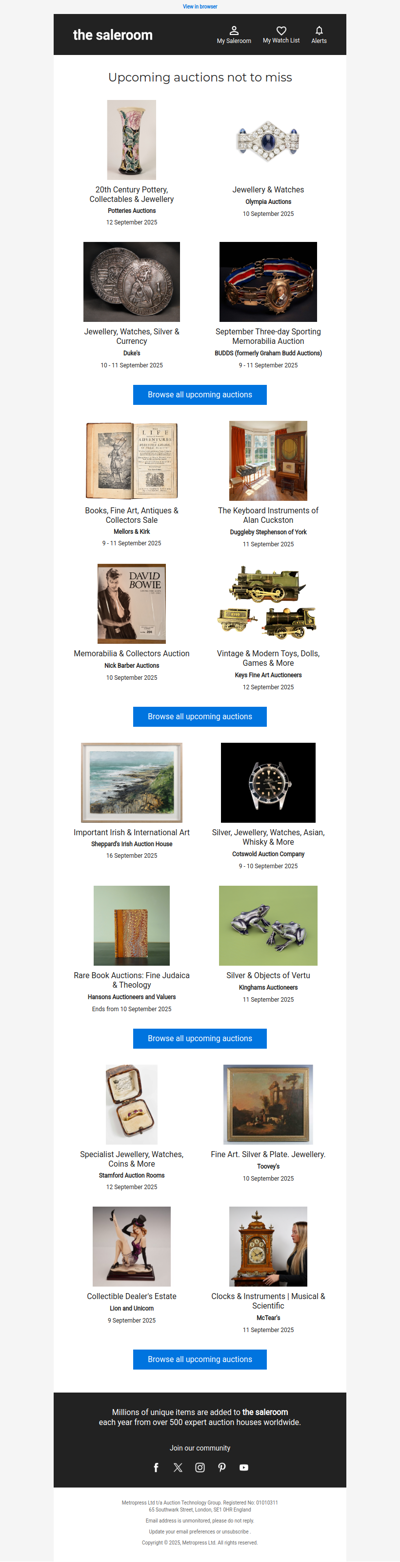Open the X (Twitter) social icon

[x=178, y=1467]
